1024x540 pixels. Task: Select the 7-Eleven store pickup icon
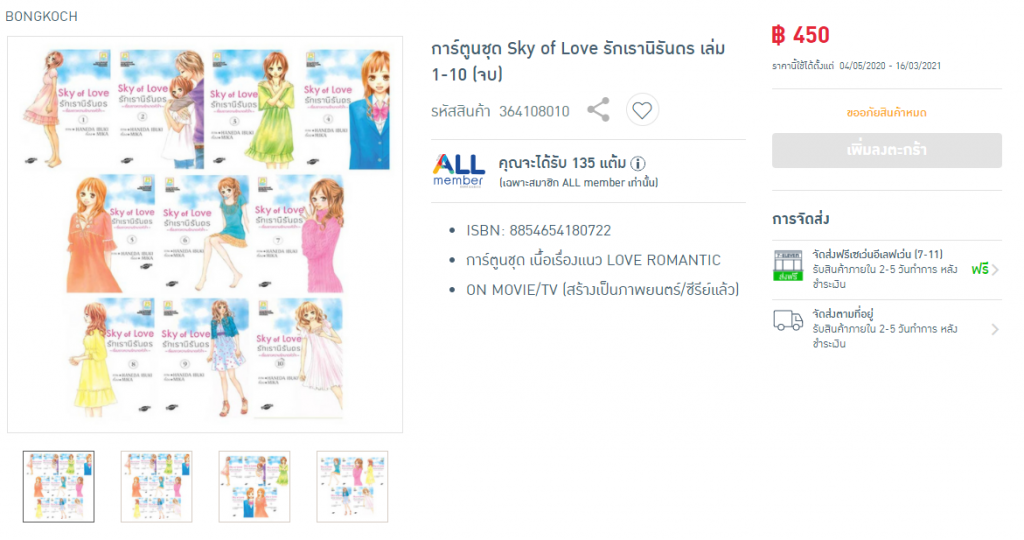pyautogui.click(x=788, y=266)
